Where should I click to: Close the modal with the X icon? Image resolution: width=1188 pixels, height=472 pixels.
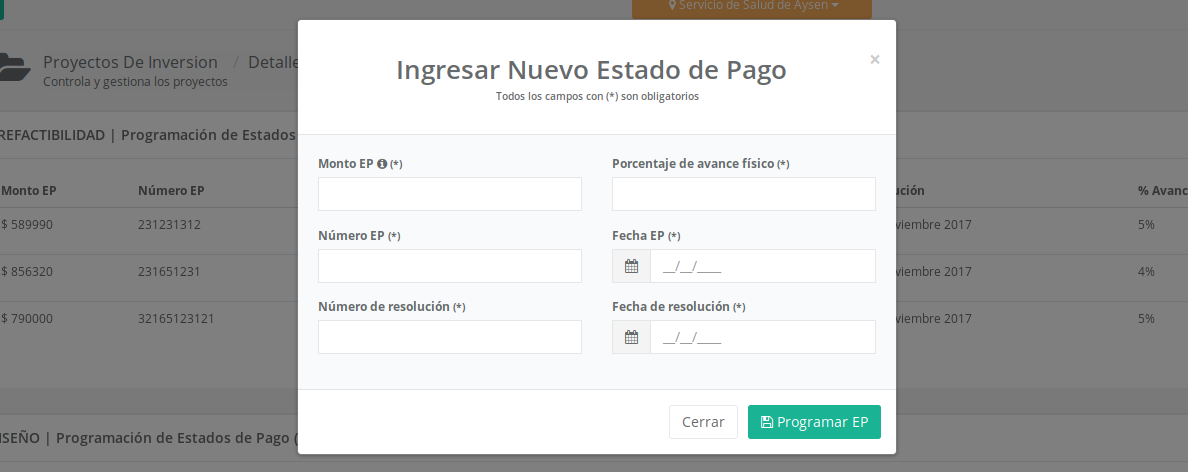(875, 60)
